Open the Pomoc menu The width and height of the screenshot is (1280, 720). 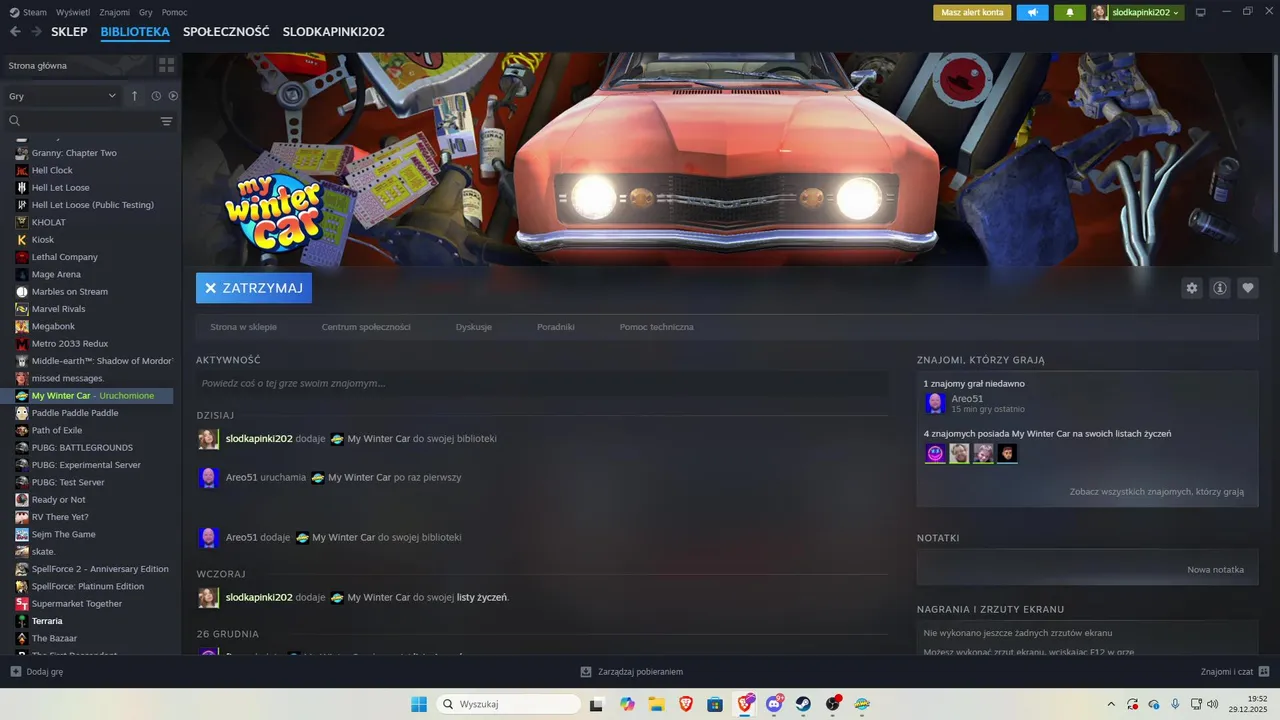coord(174,12)
